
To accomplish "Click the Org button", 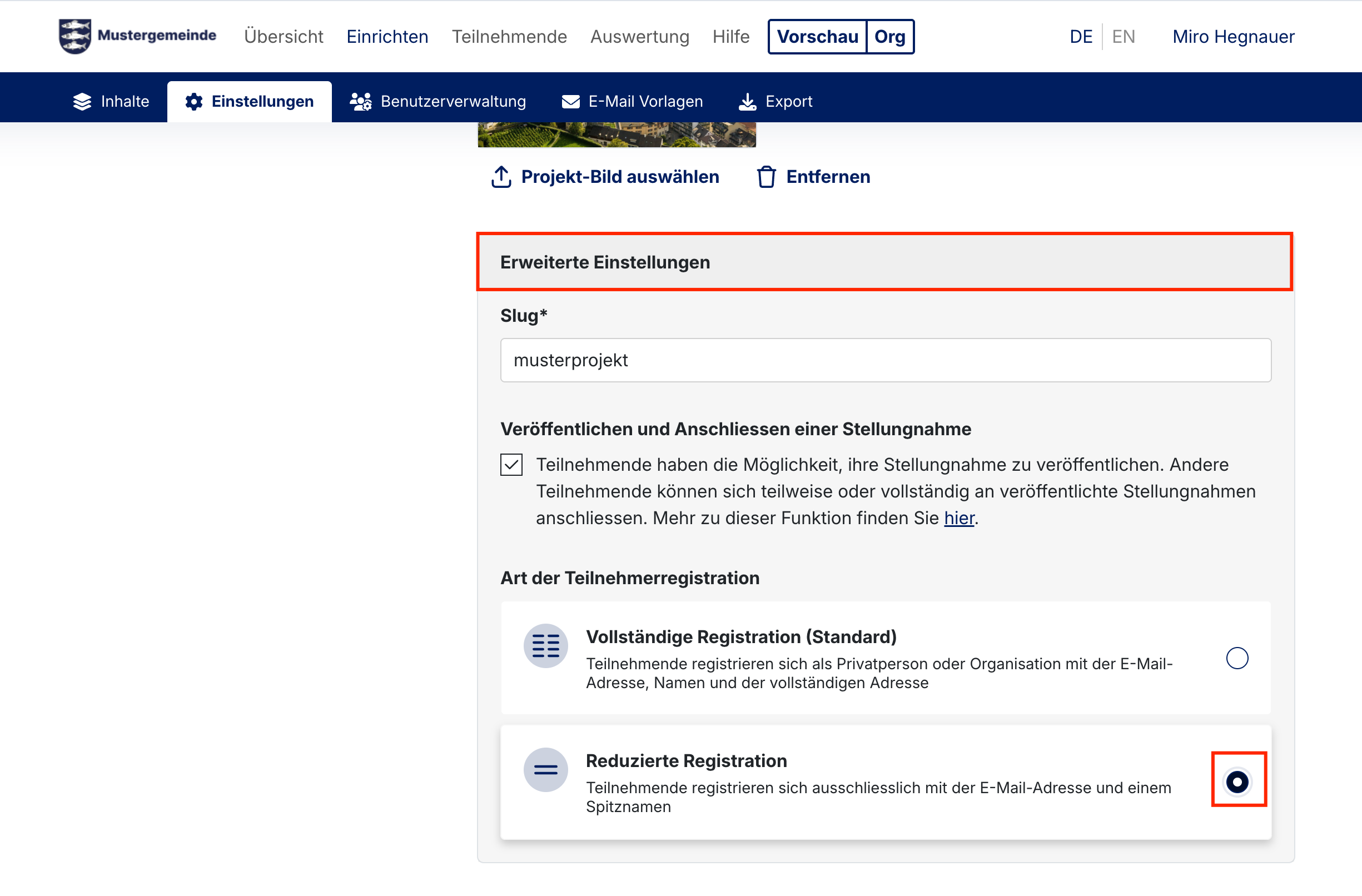I will pyautogui.click(x=889, y=37).
